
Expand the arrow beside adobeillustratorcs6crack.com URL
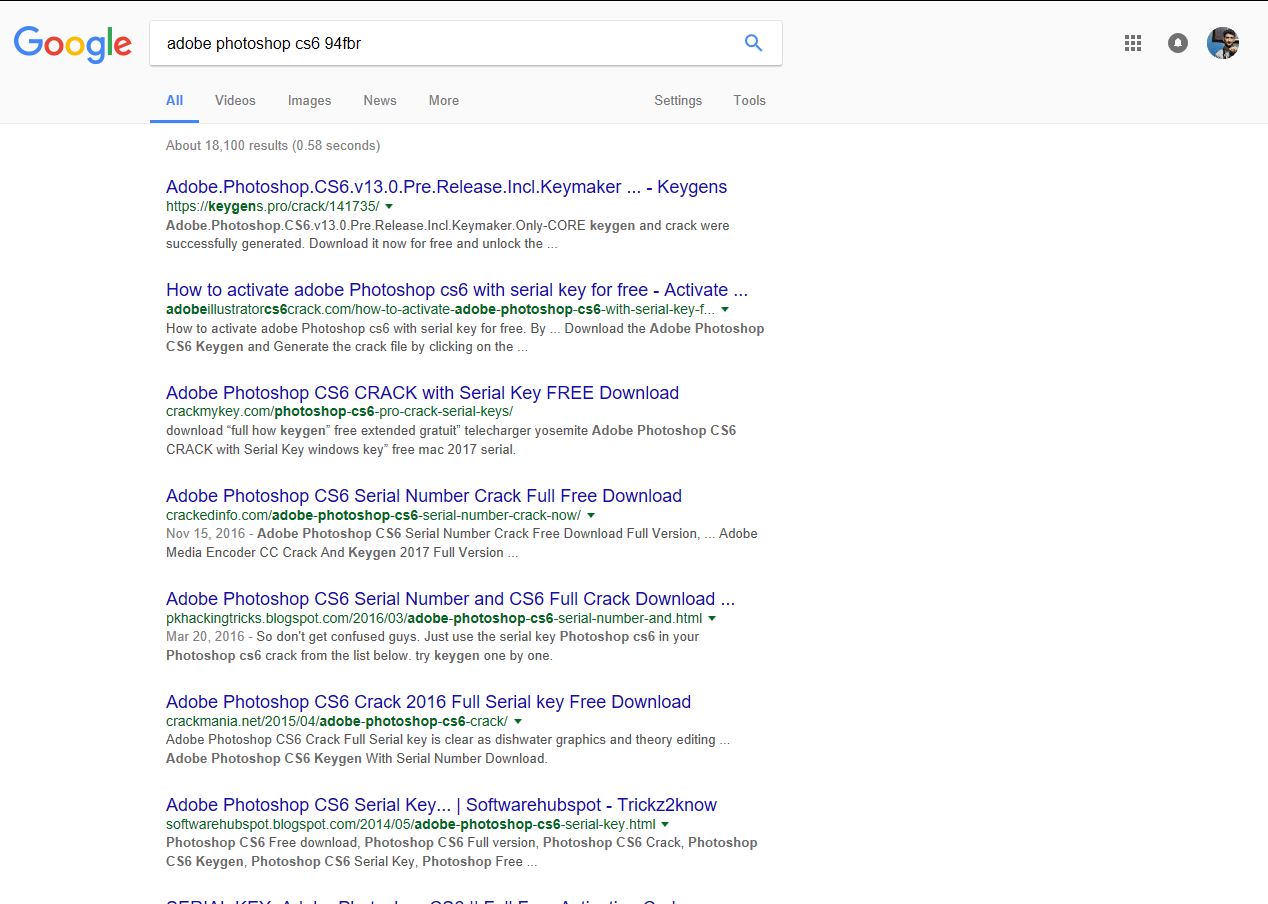point(725,310)
